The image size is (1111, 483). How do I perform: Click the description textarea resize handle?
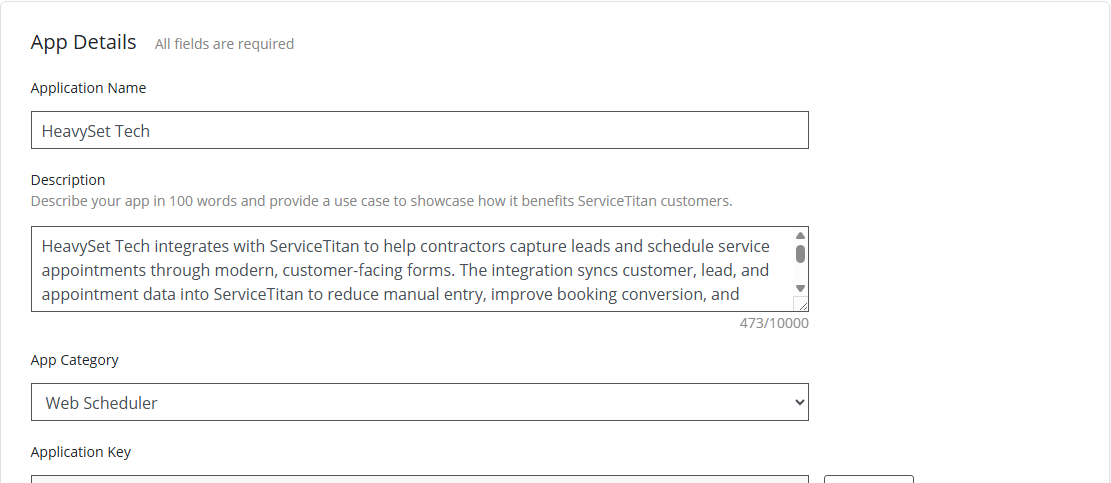click(x=800, y=304)
